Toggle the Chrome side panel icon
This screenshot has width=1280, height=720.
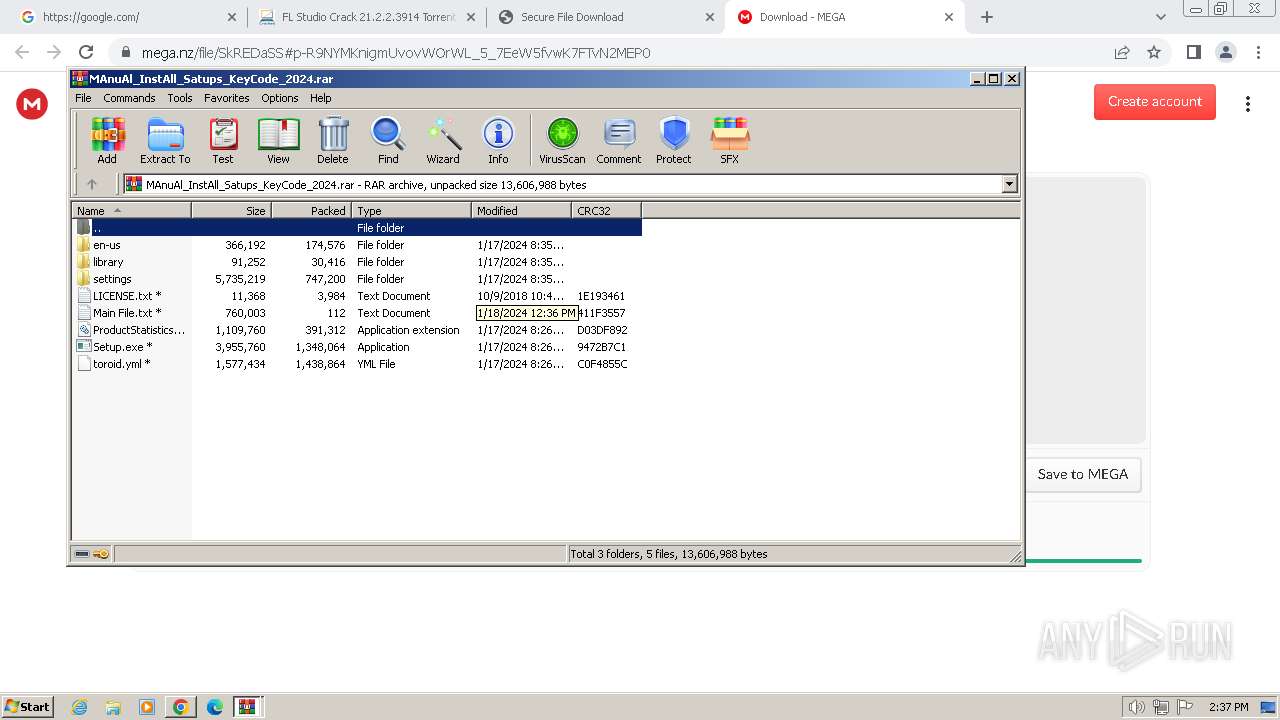tap(1193, 52)
